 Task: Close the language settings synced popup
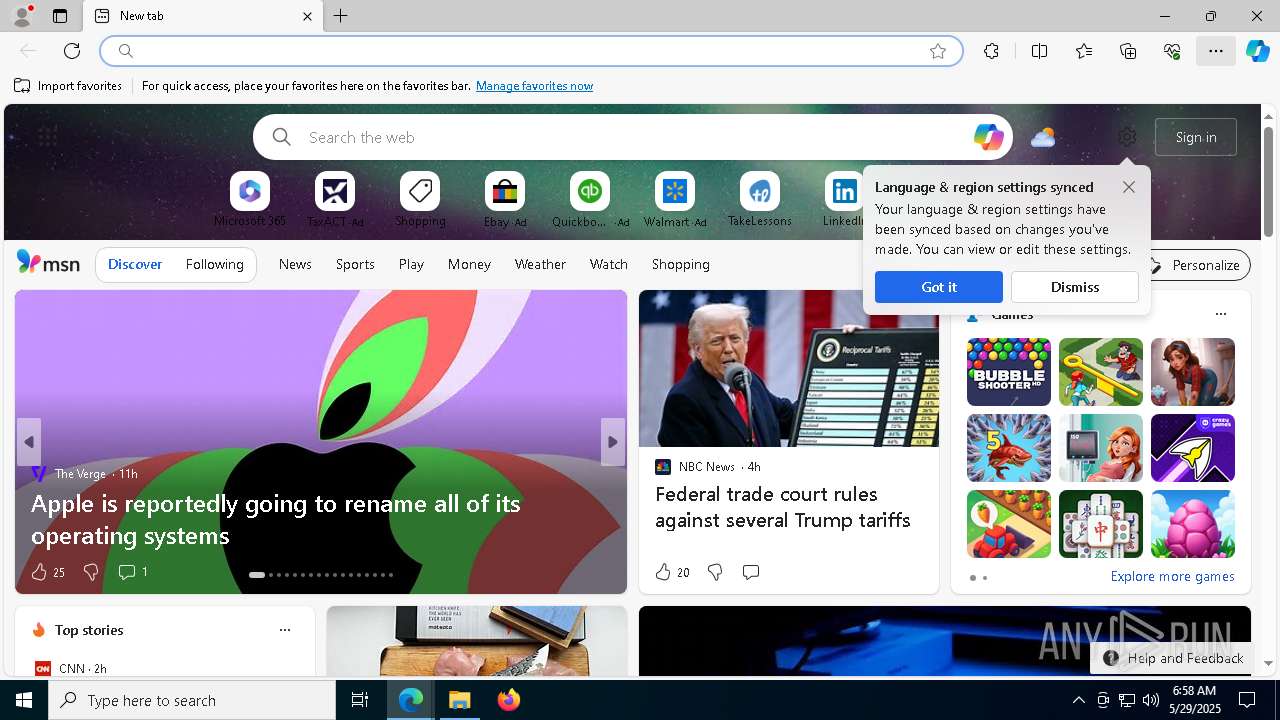1129,187
